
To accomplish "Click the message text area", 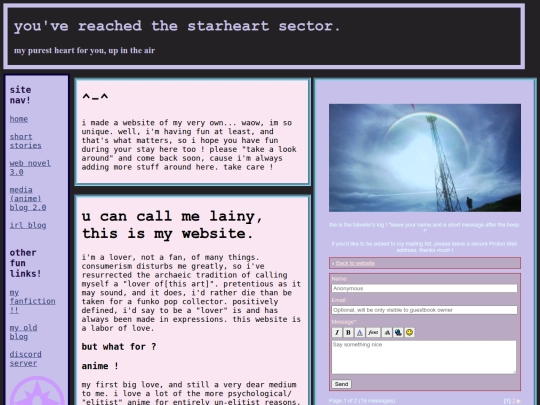I will (x=424, y=357).
